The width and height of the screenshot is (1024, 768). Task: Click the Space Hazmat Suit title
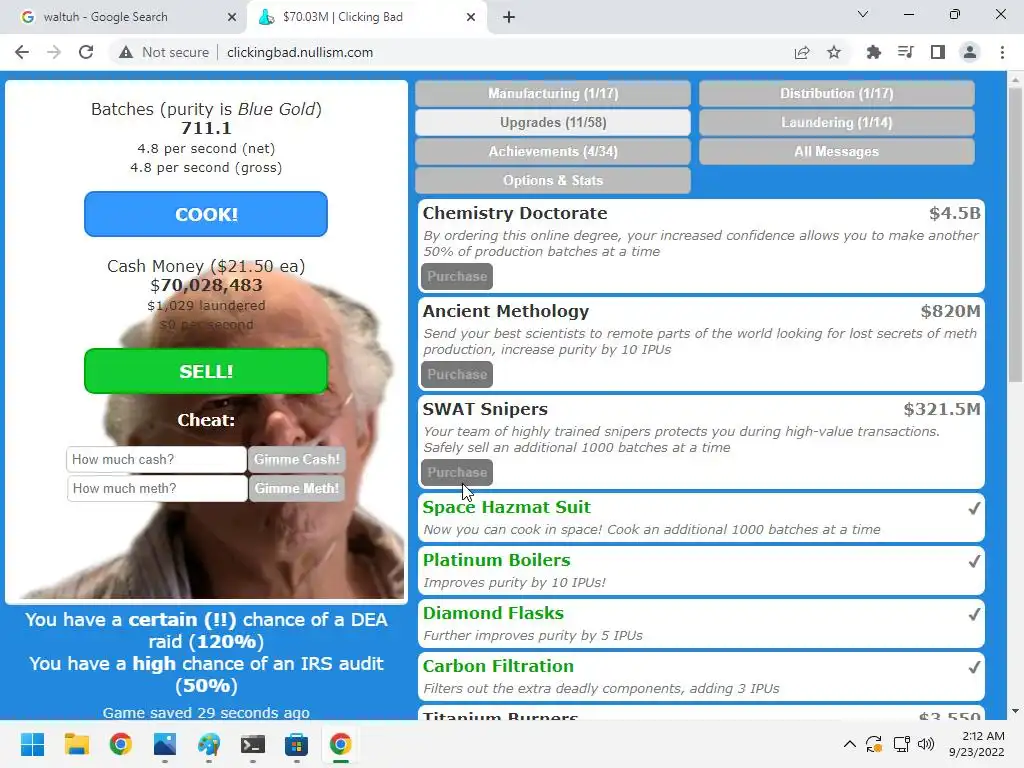pos(506,507)
